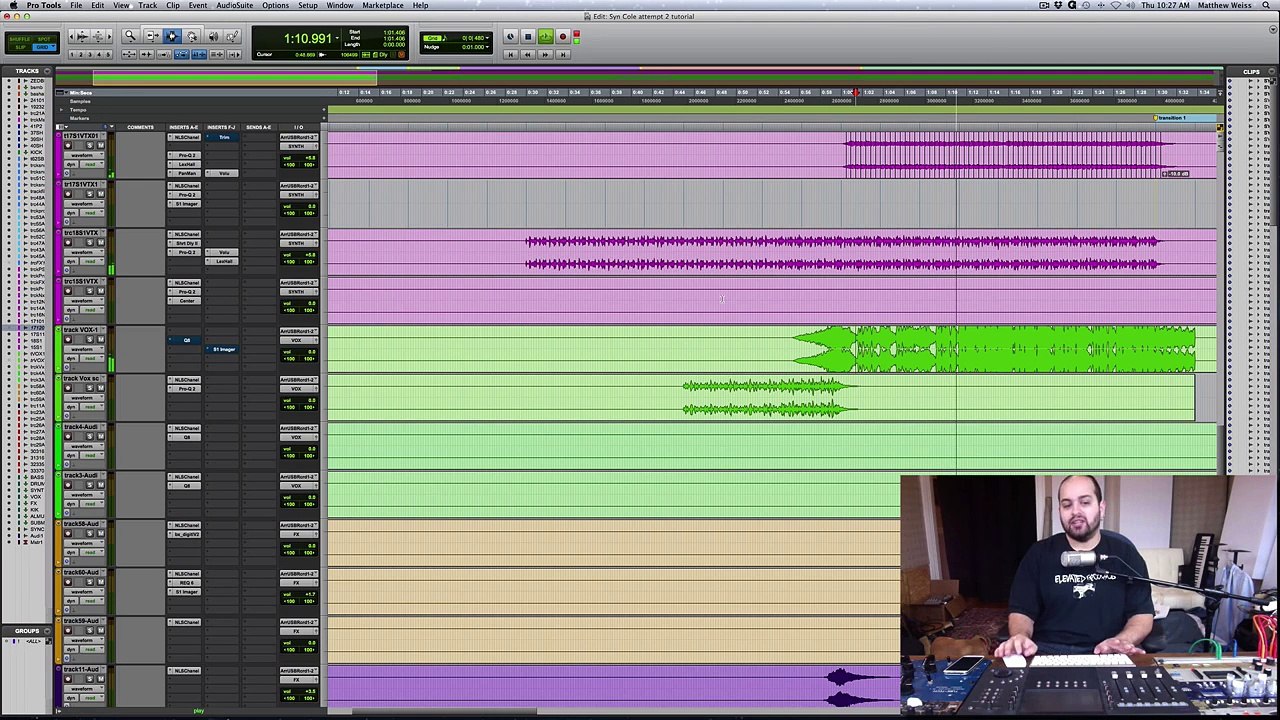
Task: Recall Zoom Preset 5
Action: (108, 54)
